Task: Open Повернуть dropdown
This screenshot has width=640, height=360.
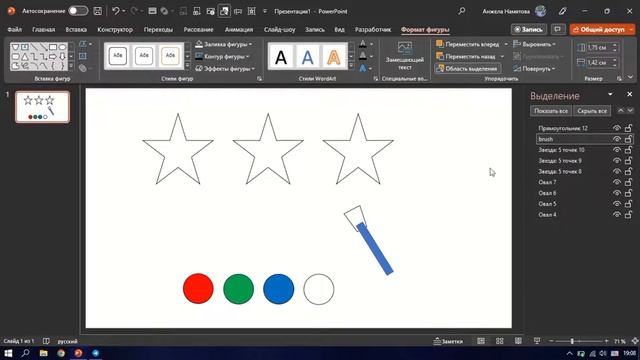Action: (x=553, y=69)
